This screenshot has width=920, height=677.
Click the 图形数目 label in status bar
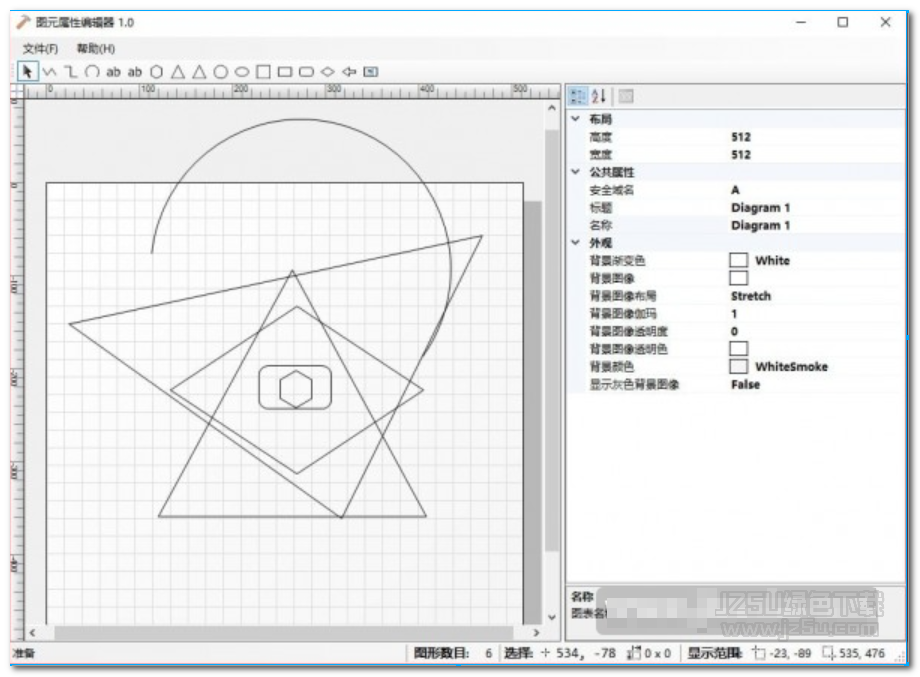pyautogui.click(x=441, y=652)
